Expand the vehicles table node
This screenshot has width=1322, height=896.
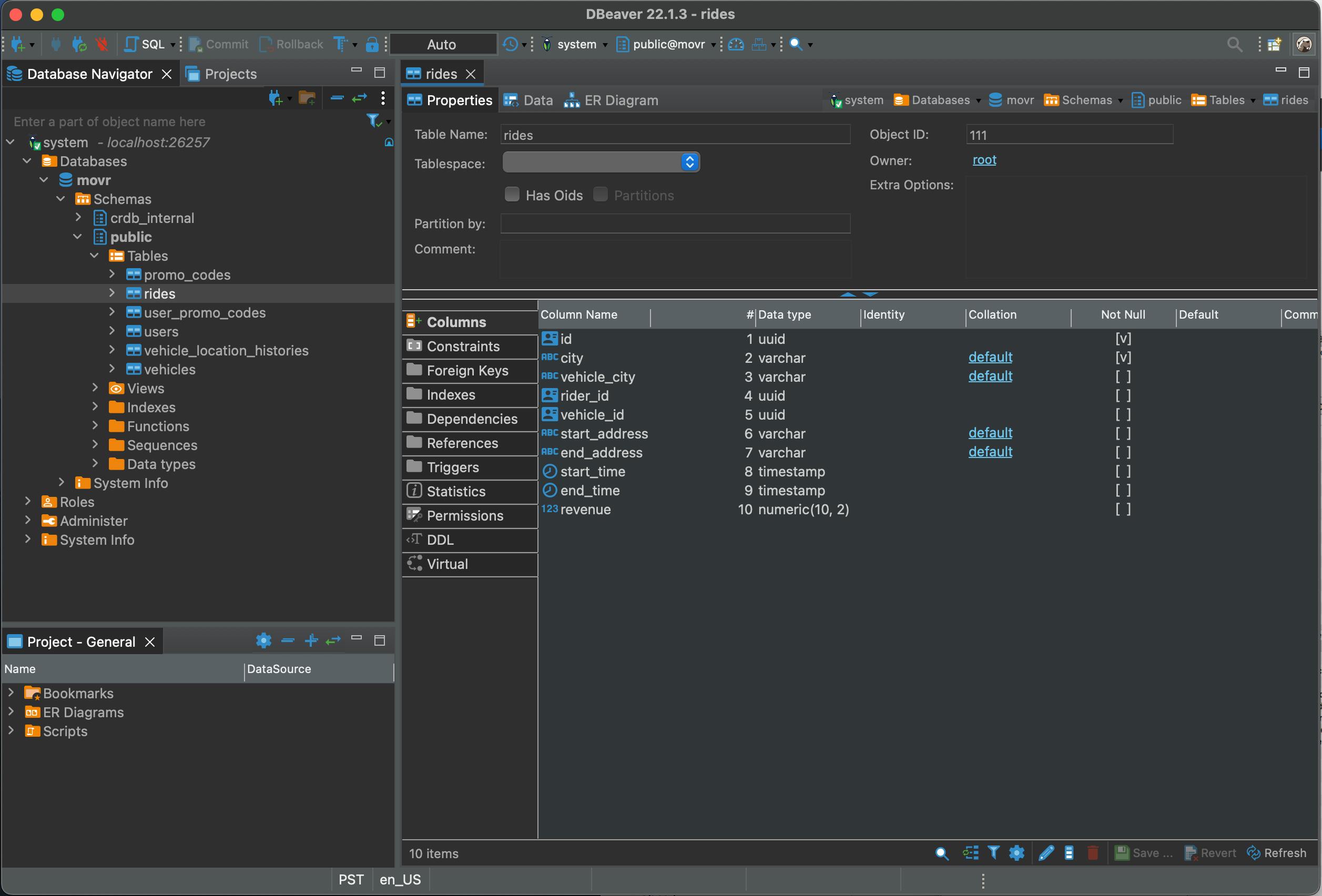coord(112,369)
